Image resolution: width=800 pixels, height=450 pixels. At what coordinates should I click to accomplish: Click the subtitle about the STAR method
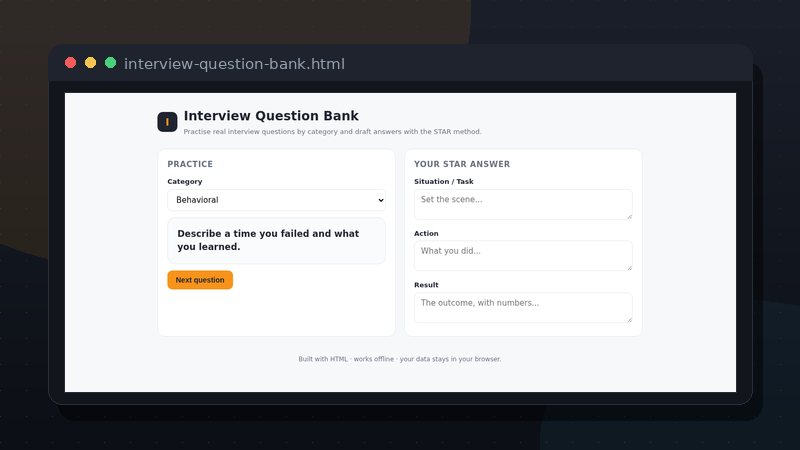point(332,132)
